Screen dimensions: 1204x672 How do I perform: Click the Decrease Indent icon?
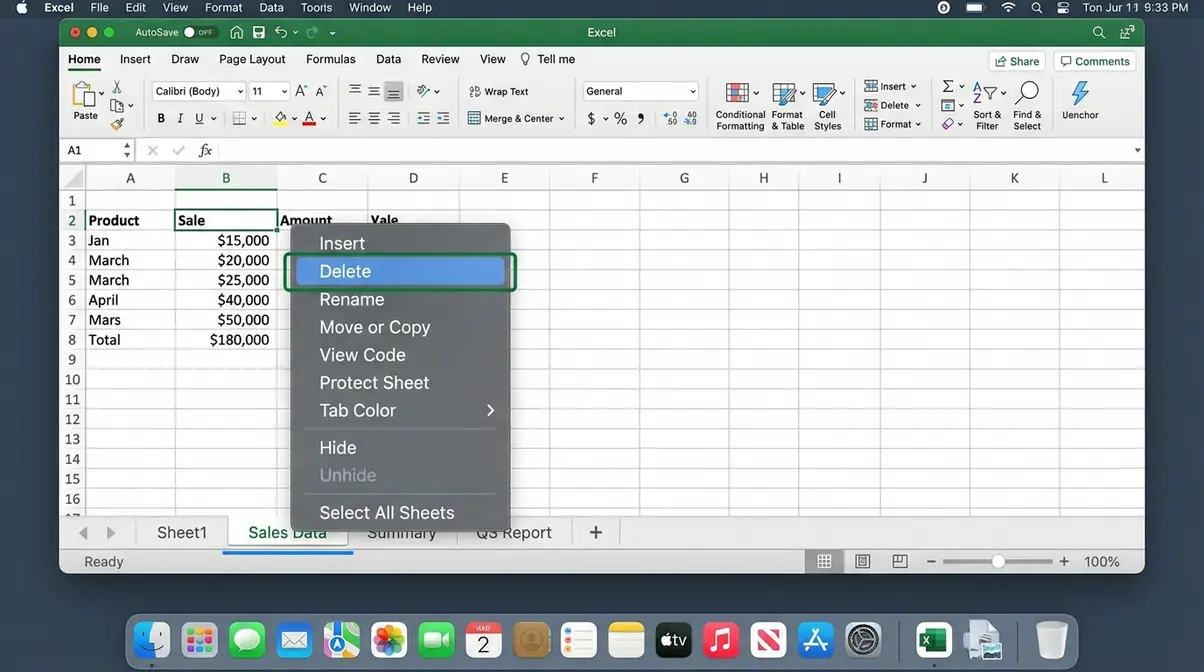click(424, 118)
